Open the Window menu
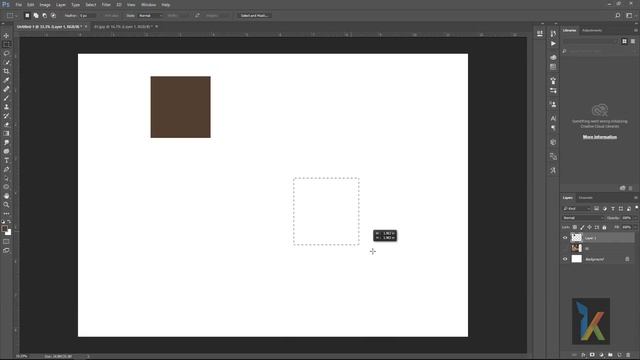The height and width of the screenshot is (360, 640). [x=149, y=5]
